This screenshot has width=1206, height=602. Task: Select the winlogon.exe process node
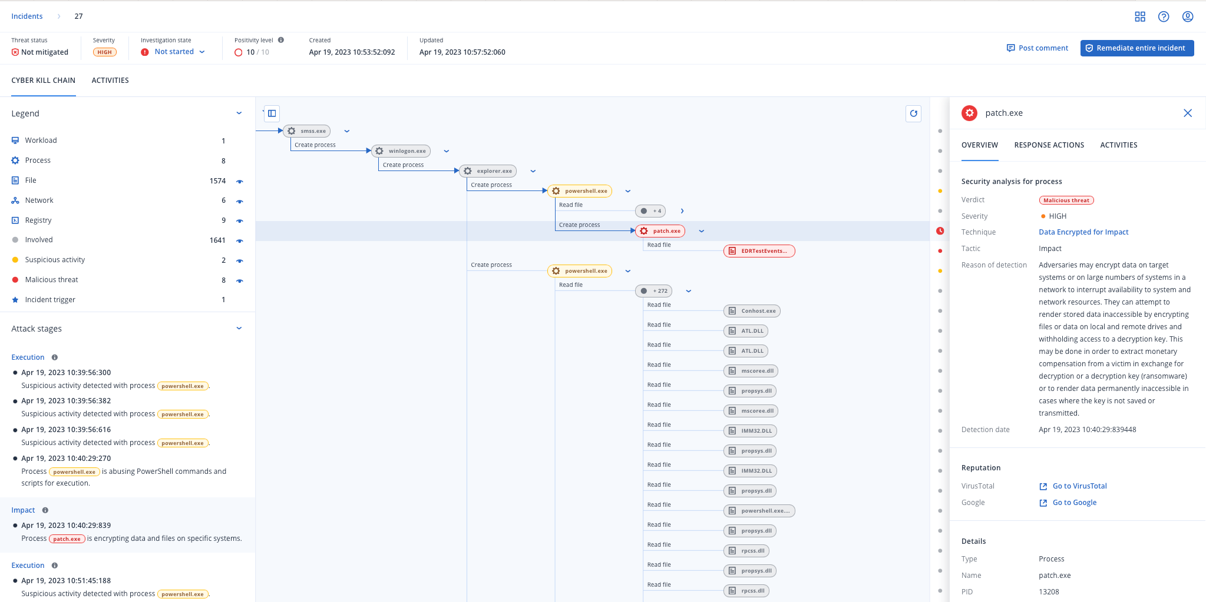[401, 151]
